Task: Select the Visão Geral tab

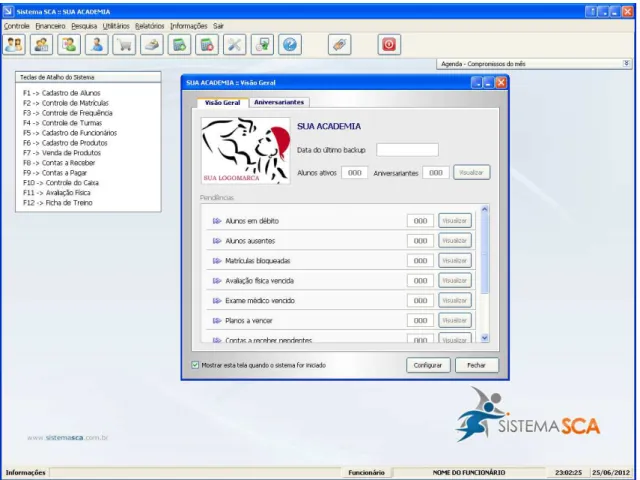Action: coord(222,102)
